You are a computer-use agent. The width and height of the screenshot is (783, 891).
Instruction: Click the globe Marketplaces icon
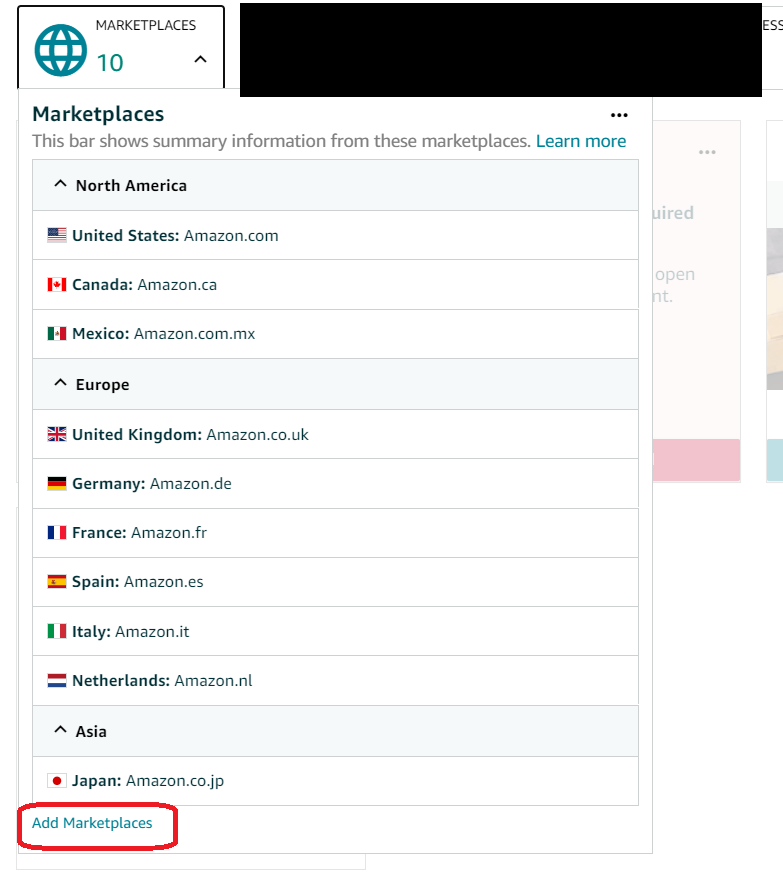point(60,50)
